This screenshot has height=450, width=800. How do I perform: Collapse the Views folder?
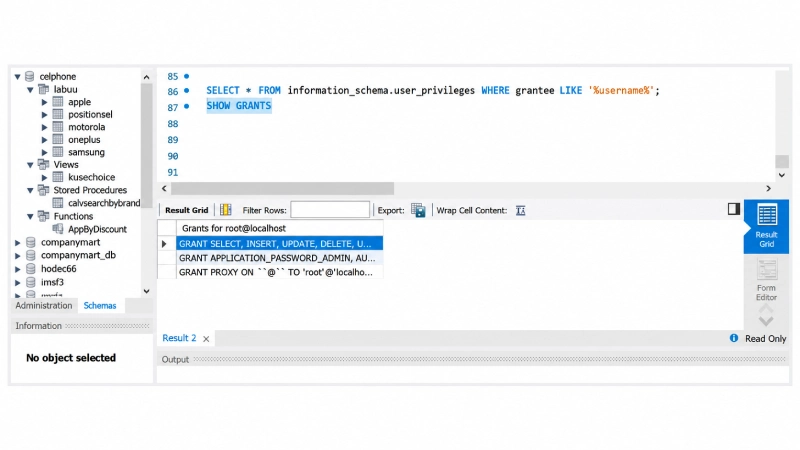(31, 165)
